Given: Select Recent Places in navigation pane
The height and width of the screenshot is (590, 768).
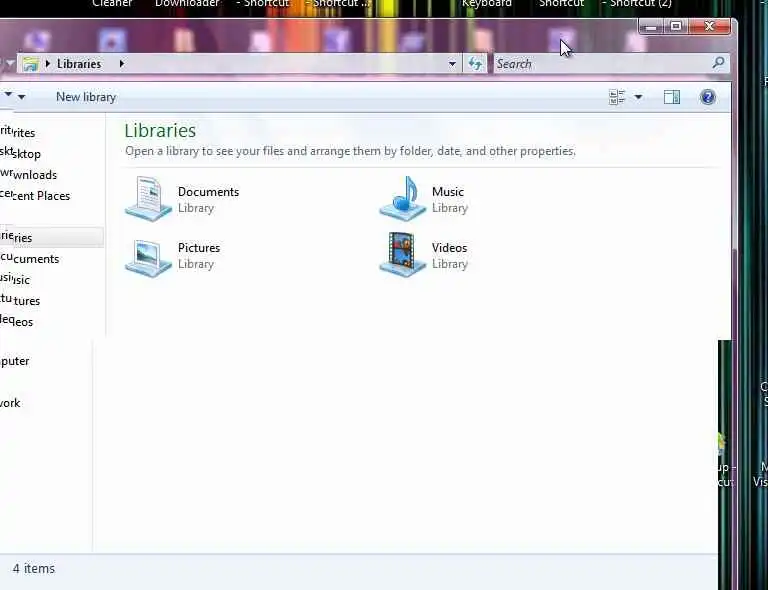Looking at the screenshot, I should pos(35,196).
